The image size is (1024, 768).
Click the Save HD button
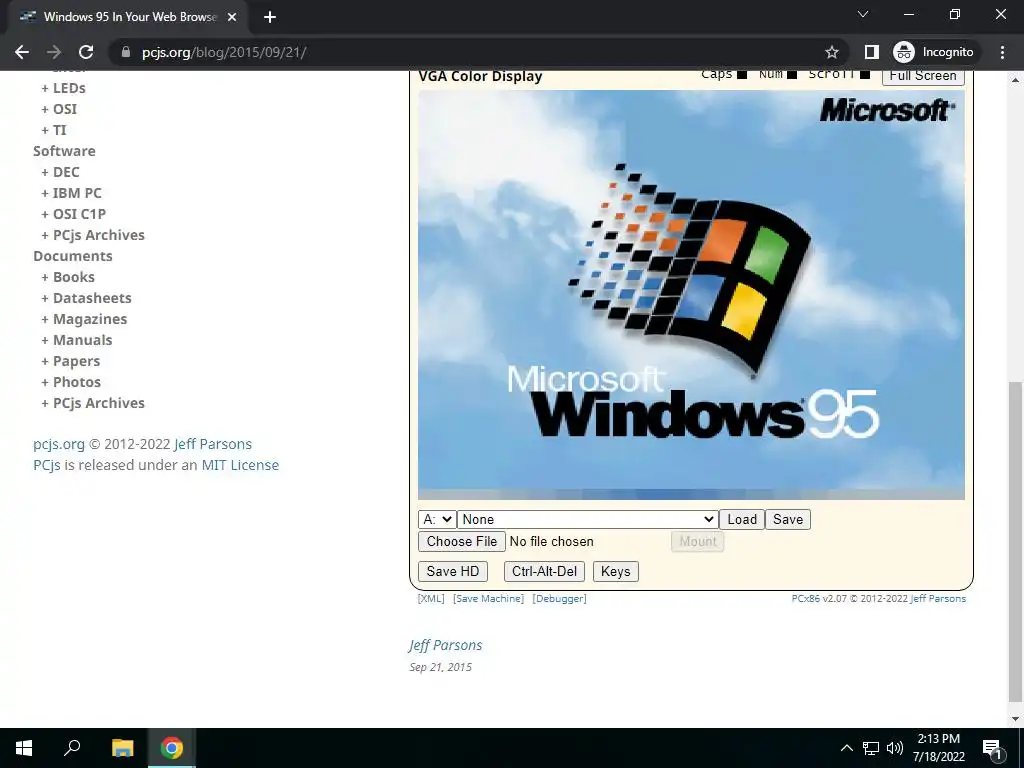click(x=453, y=571)
